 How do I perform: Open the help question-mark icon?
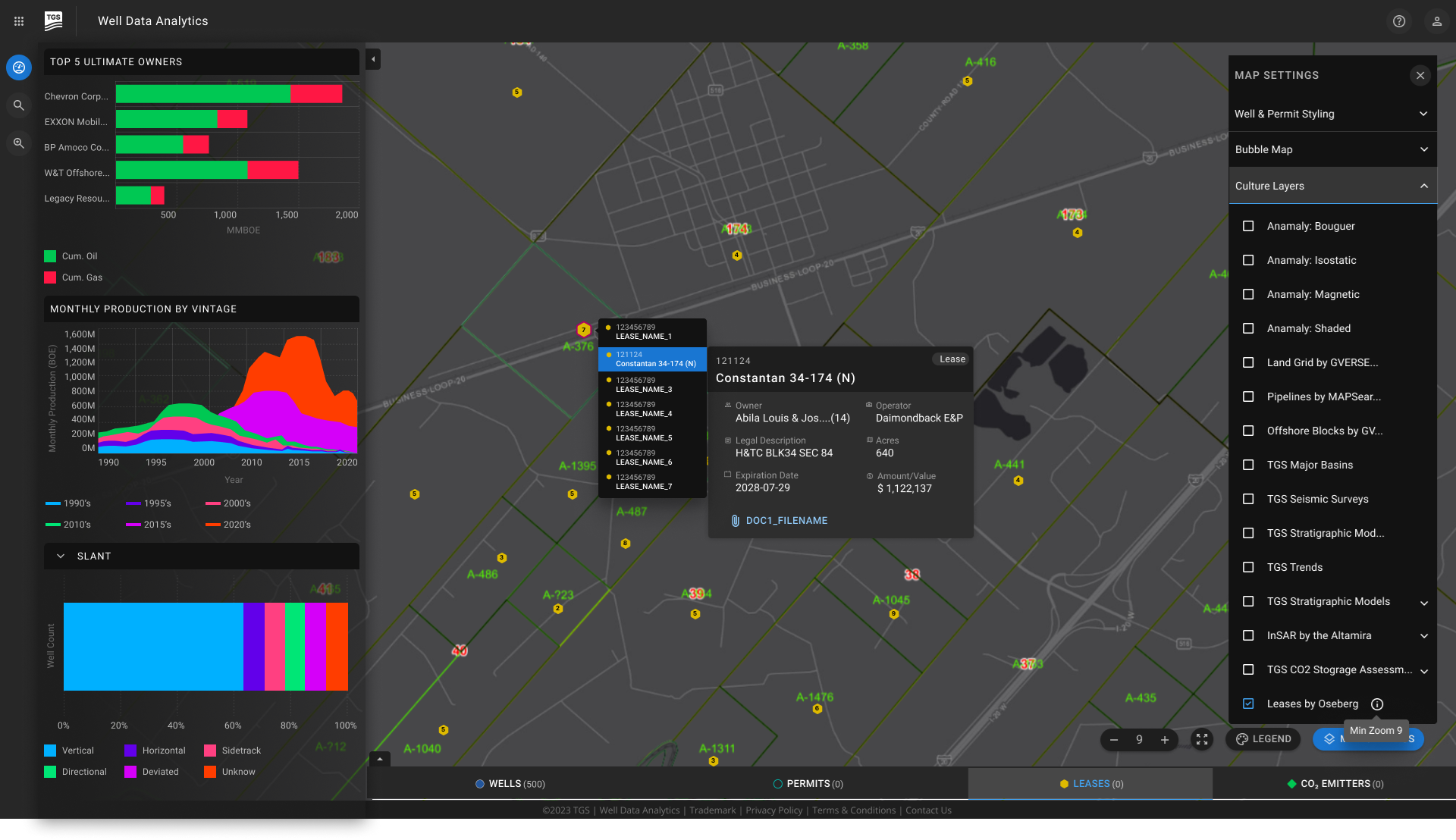pyautogui.click(x=1399, y=21)
